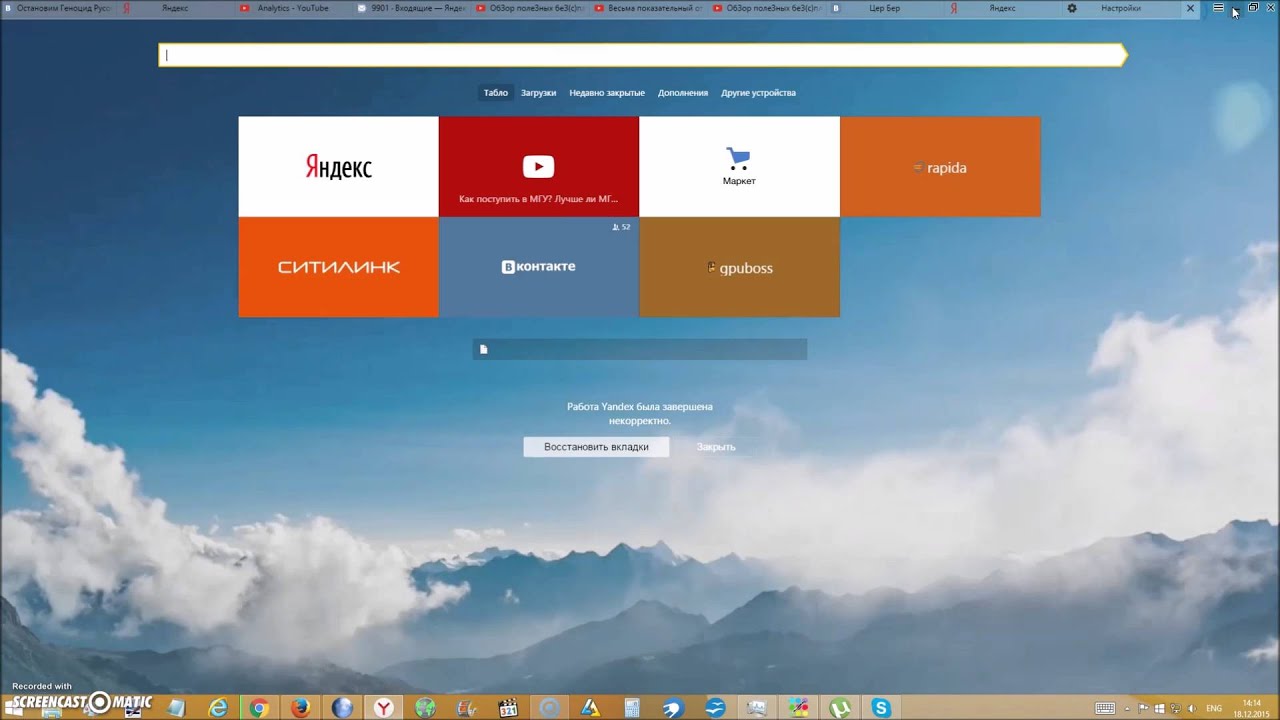The width and height of the screenshot is (1280, 720).
Task: Open the Ситилинк tile
Action: point(338,267)
